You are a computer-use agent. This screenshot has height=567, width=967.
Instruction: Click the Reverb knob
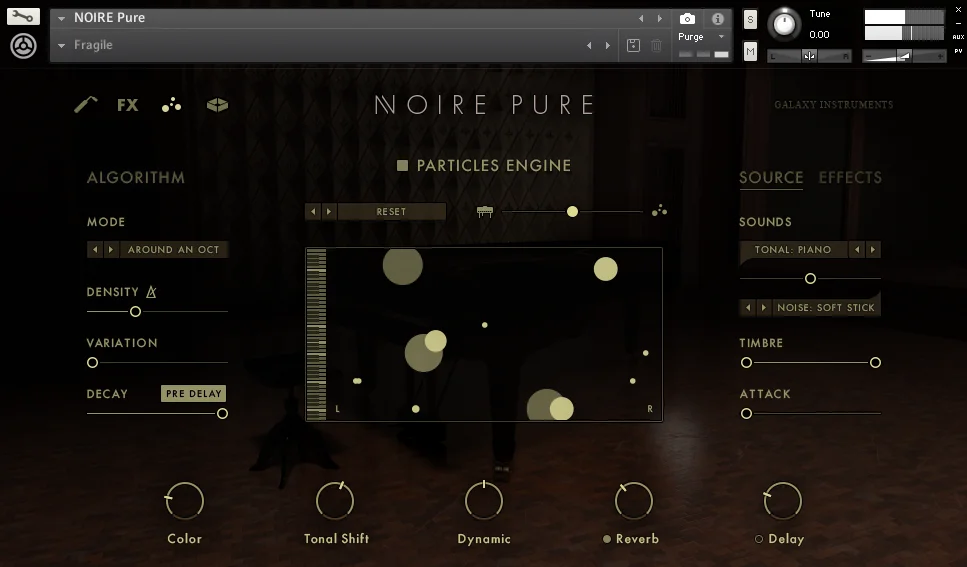[634, 500]
